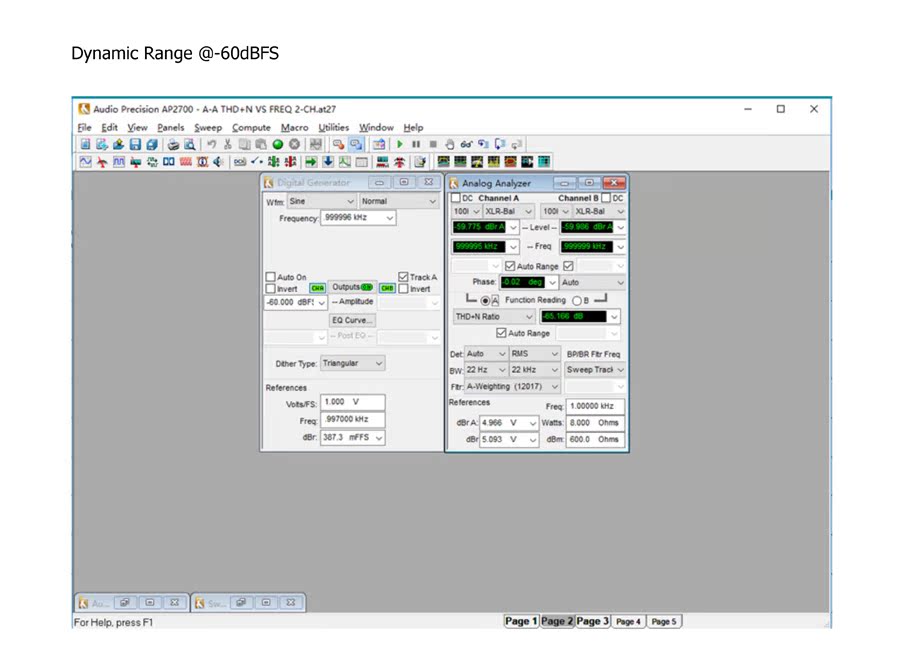This screenshot has width=900, height=669.
Task: Switch to Page 5 tab
Action: pos(664,621)
